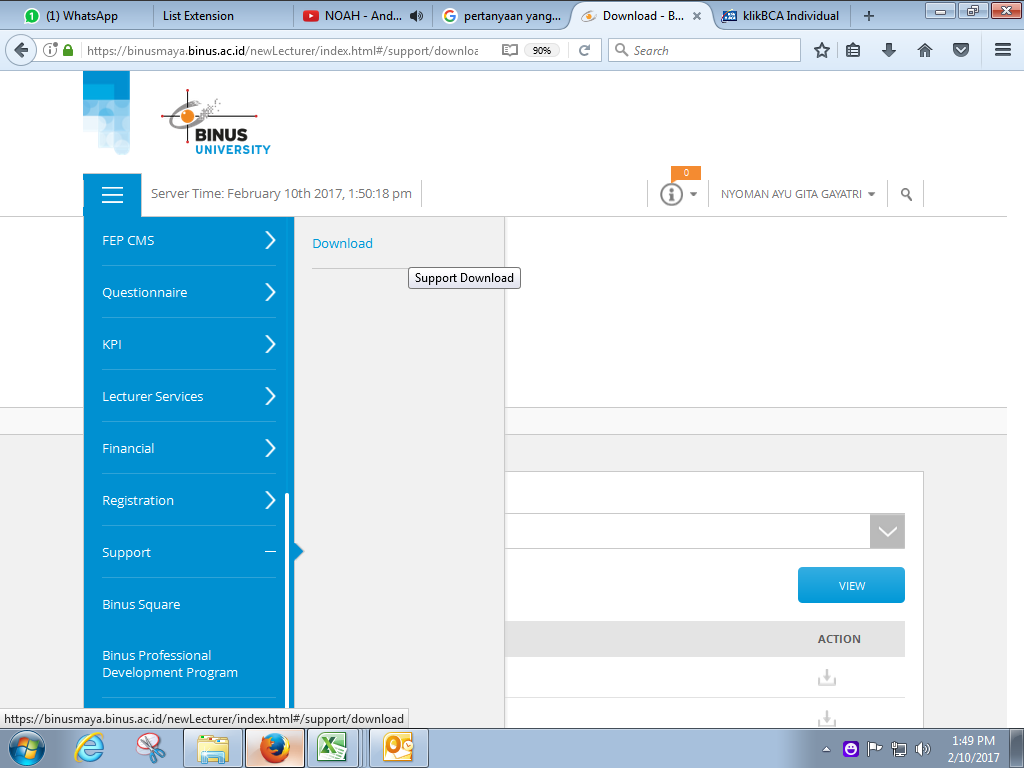The image size is (1024, 768).
Task: Expand the Lecturer Services menu
Action: tap(270, 396)
